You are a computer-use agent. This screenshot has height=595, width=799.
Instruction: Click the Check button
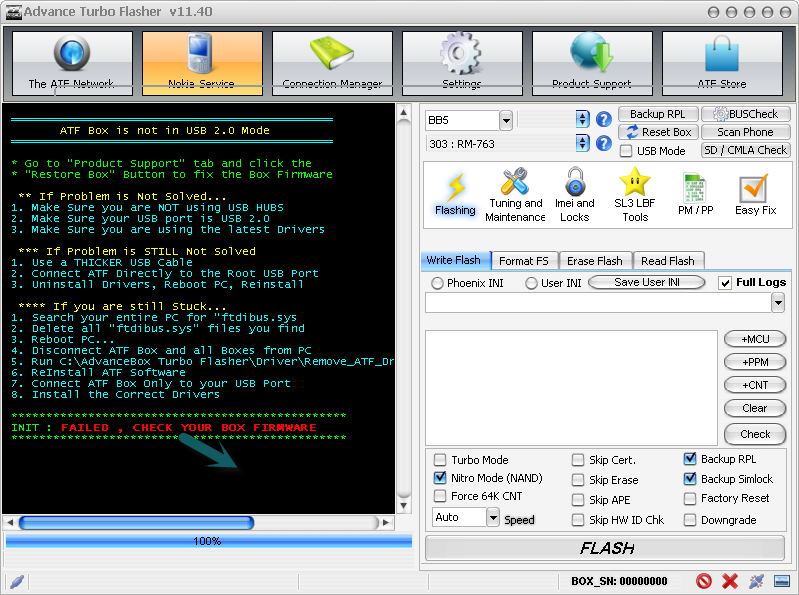click(755, 434)
